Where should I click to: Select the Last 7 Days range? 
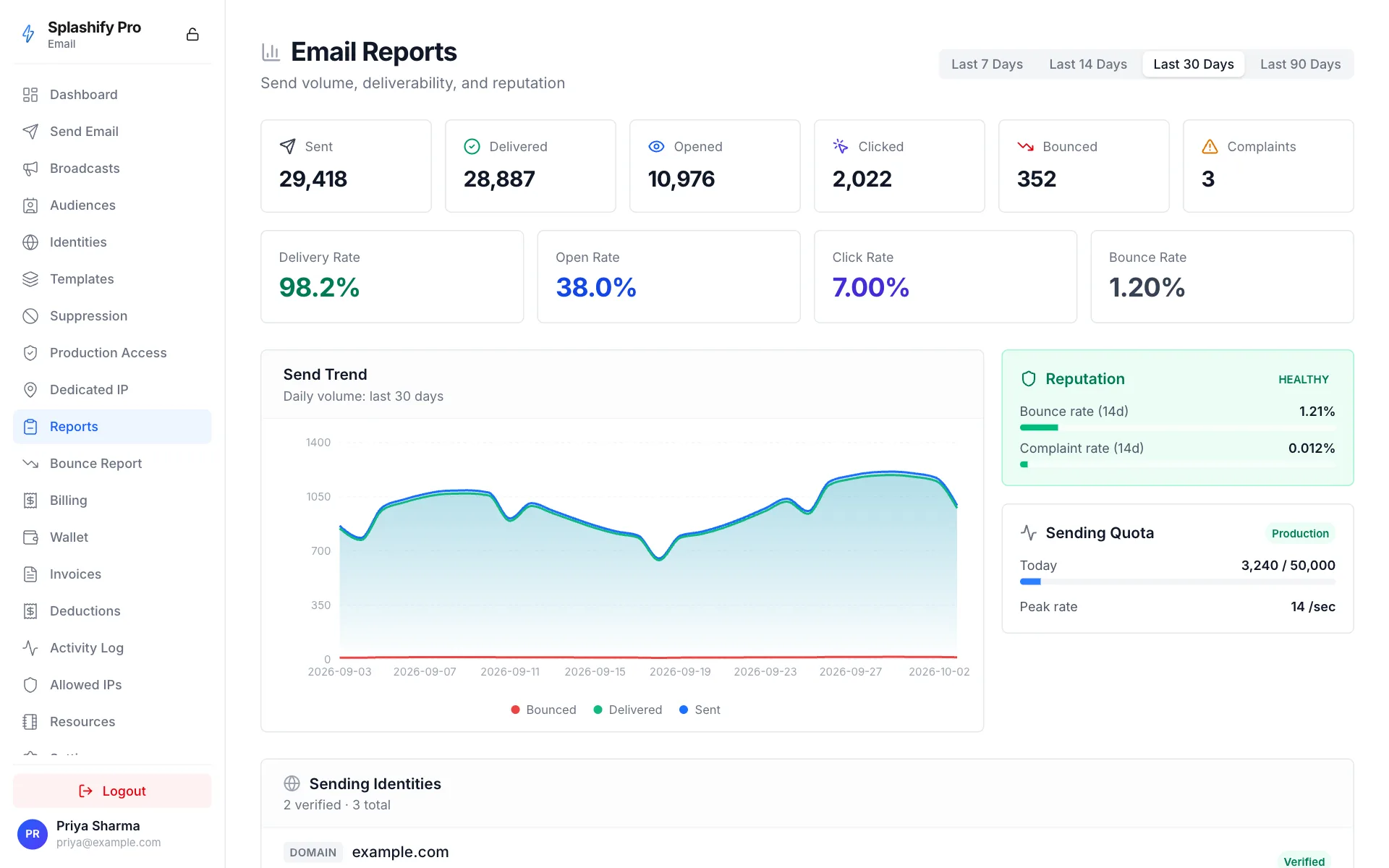[x=987, y=64]
